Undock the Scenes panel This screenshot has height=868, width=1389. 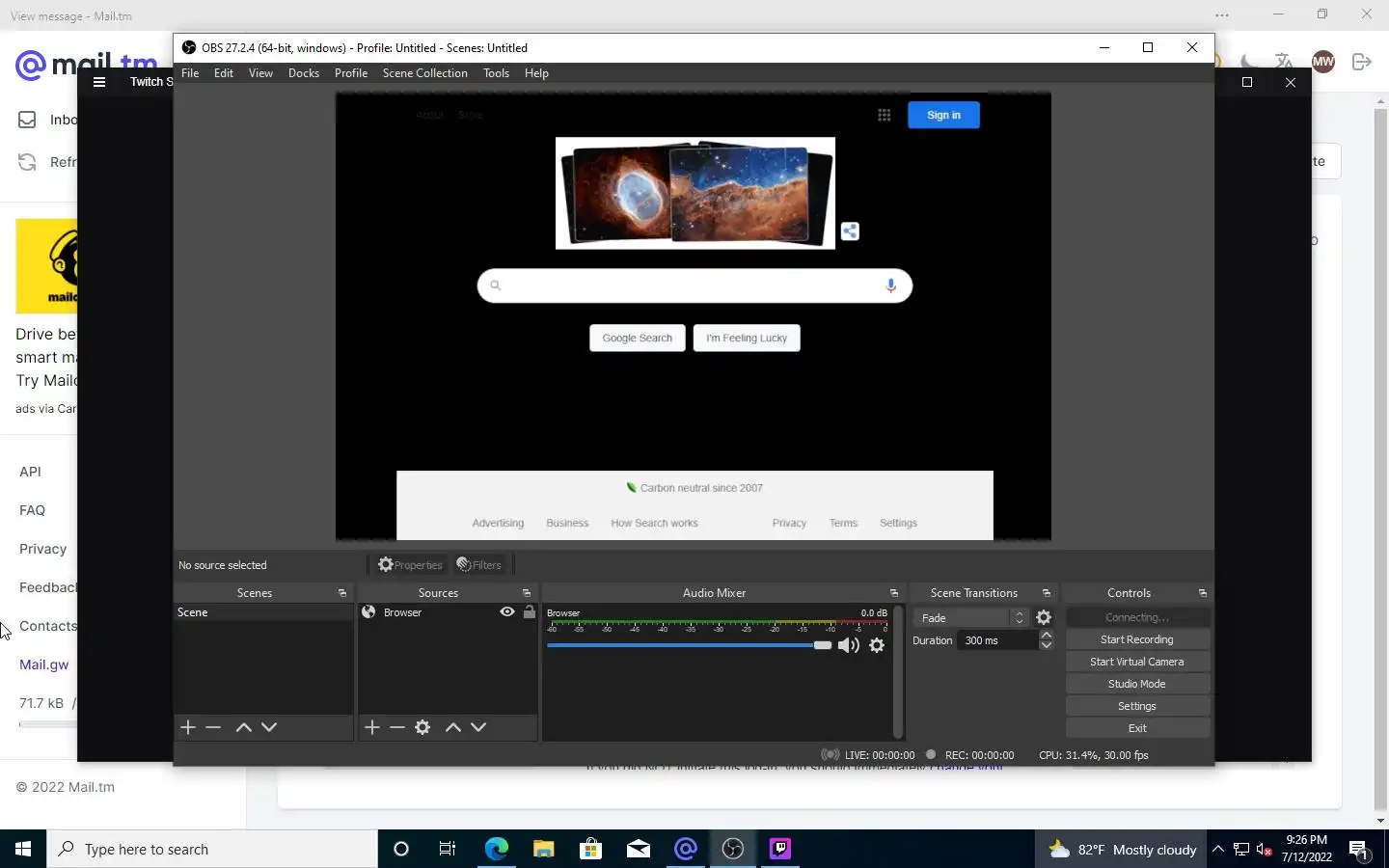point(342,593)
